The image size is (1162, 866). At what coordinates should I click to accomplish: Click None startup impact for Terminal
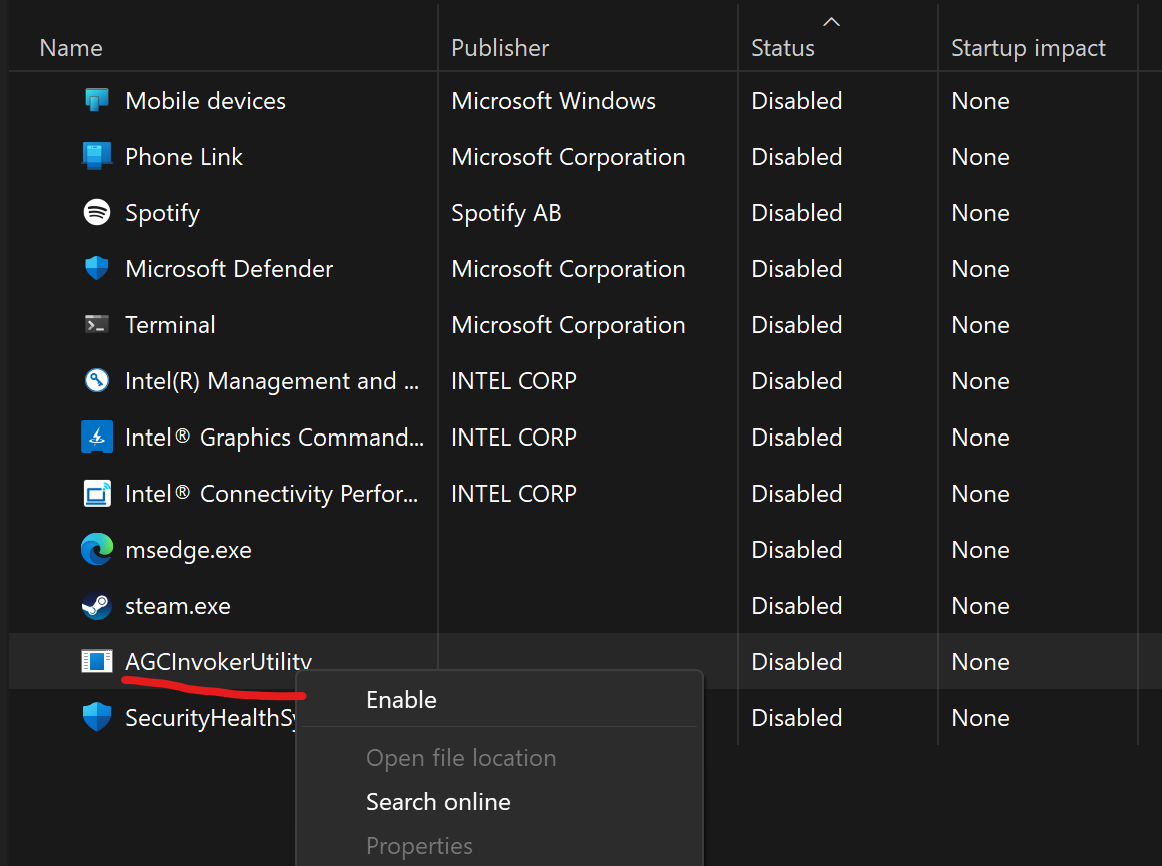point(980,325)
